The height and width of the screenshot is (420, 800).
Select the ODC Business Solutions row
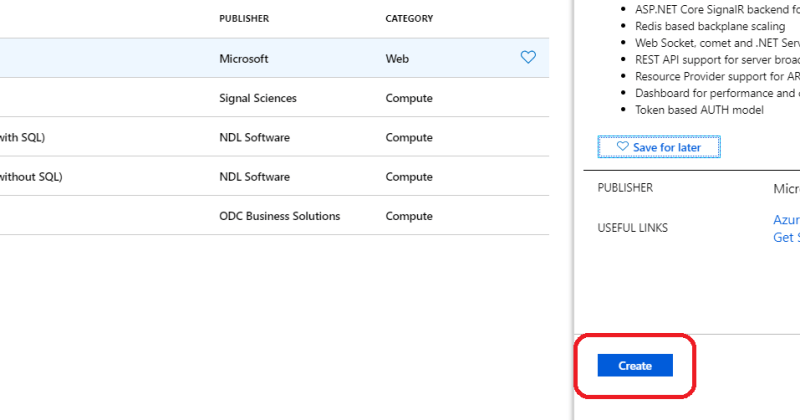point(279,216)
